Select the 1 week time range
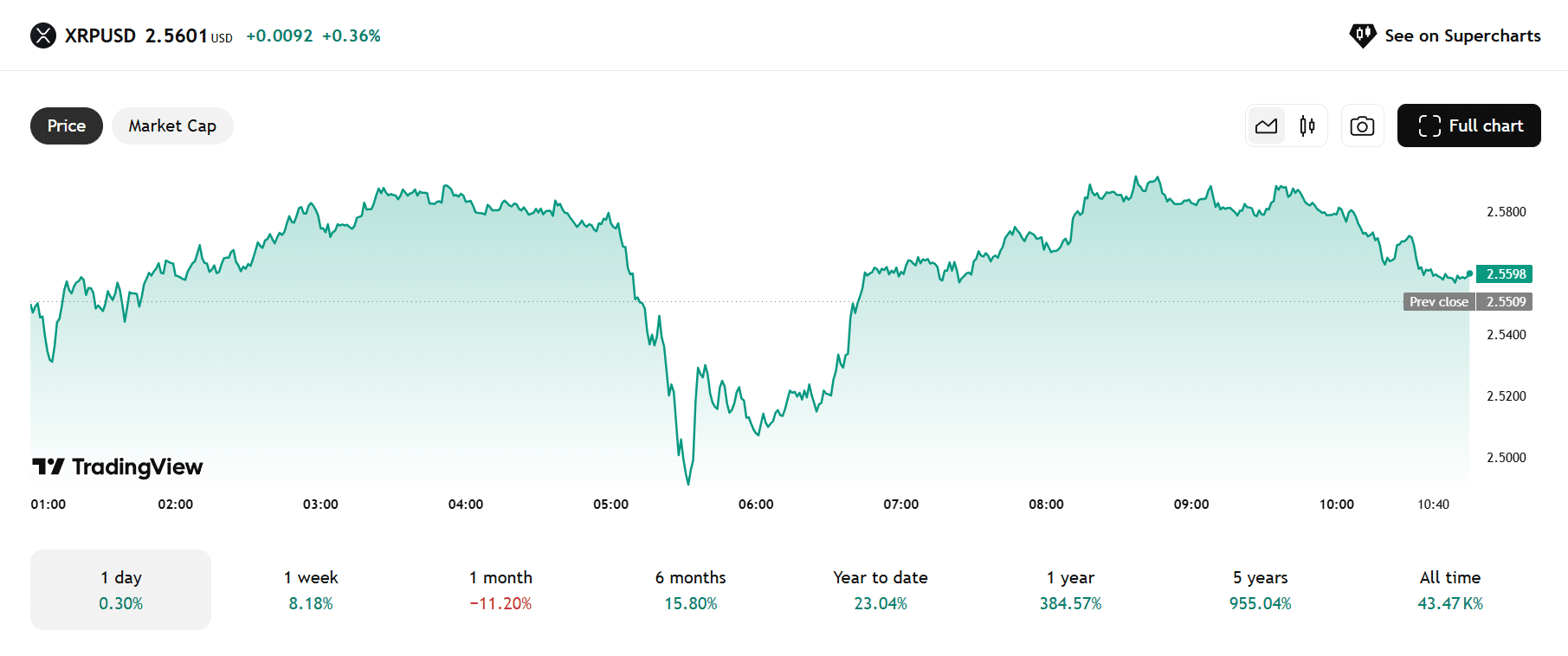Viewport: 1568px width, 656px height. [310, 589]
